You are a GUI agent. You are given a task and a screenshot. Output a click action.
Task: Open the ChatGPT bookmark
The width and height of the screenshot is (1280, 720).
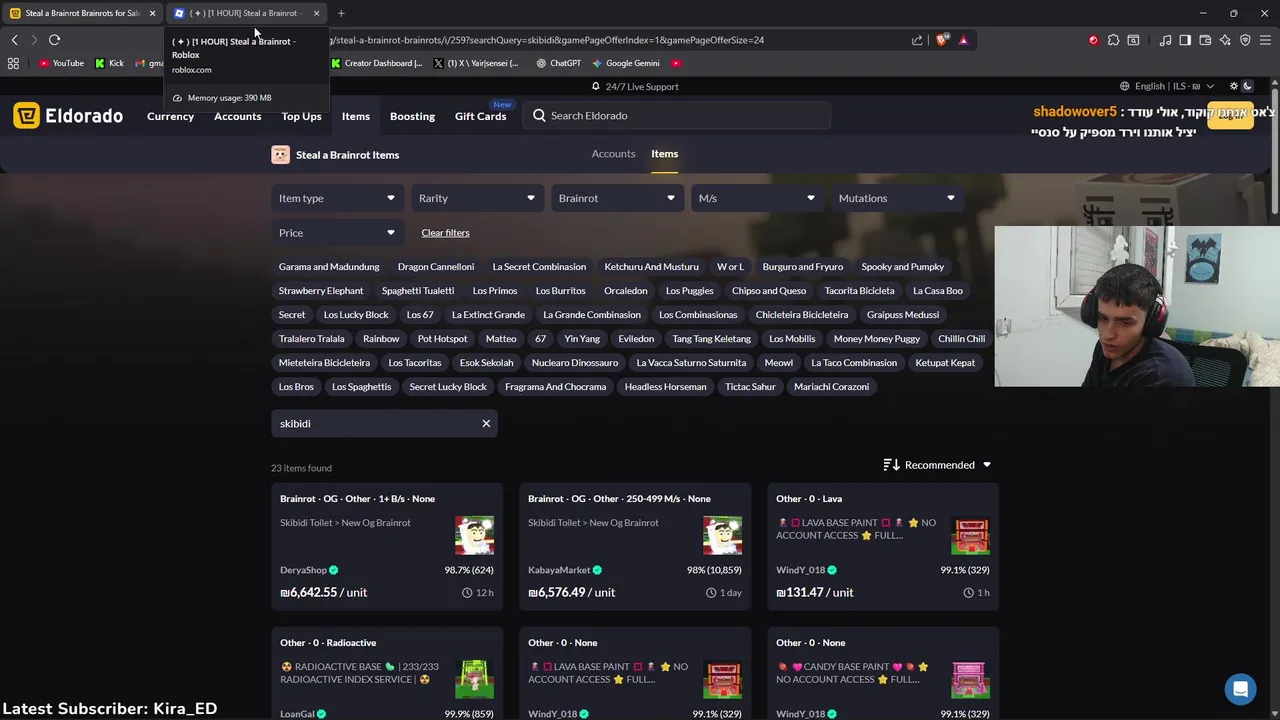click(558, 63)
